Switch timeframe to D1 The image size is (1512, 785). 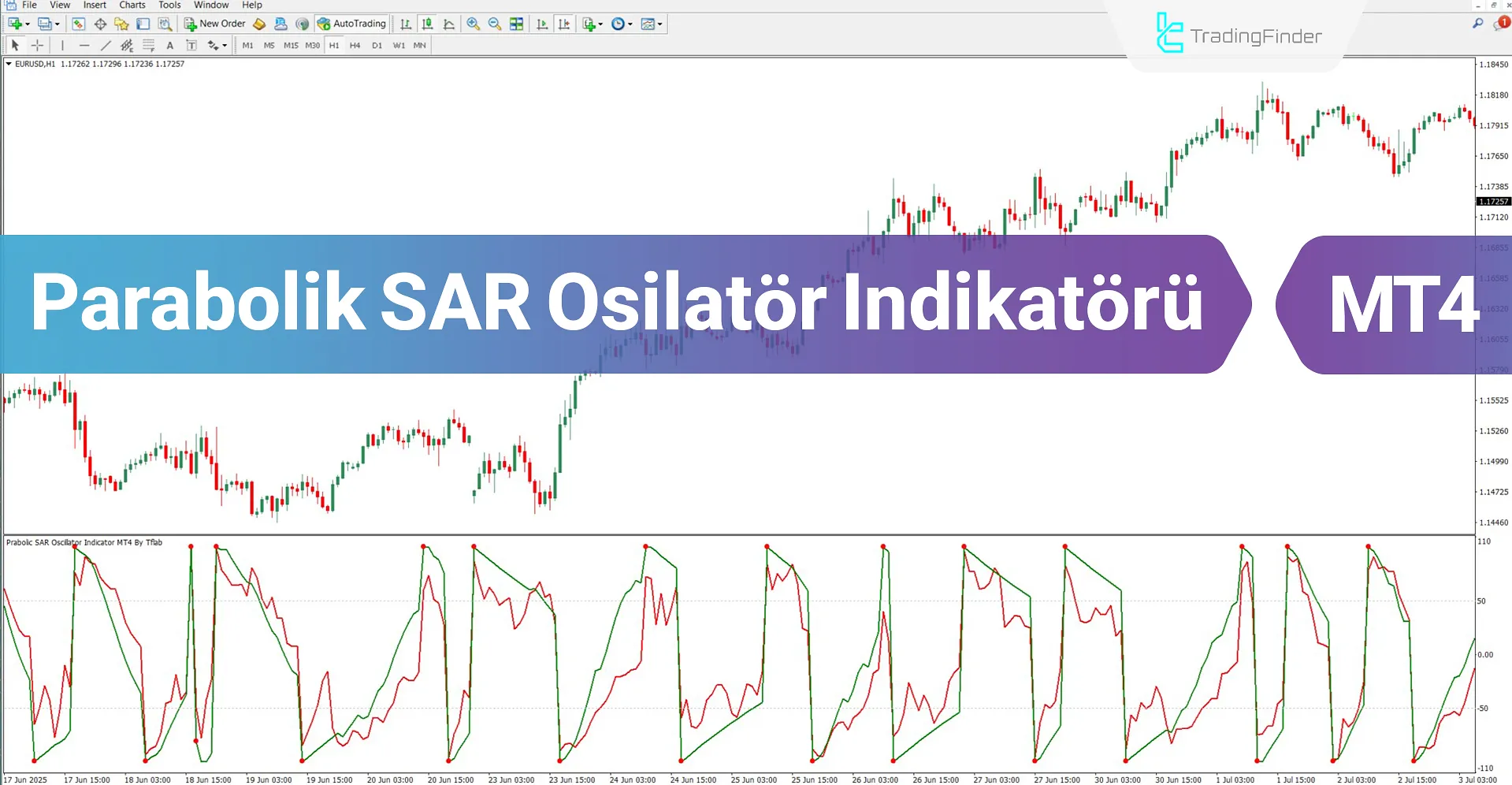coord(377,46)
